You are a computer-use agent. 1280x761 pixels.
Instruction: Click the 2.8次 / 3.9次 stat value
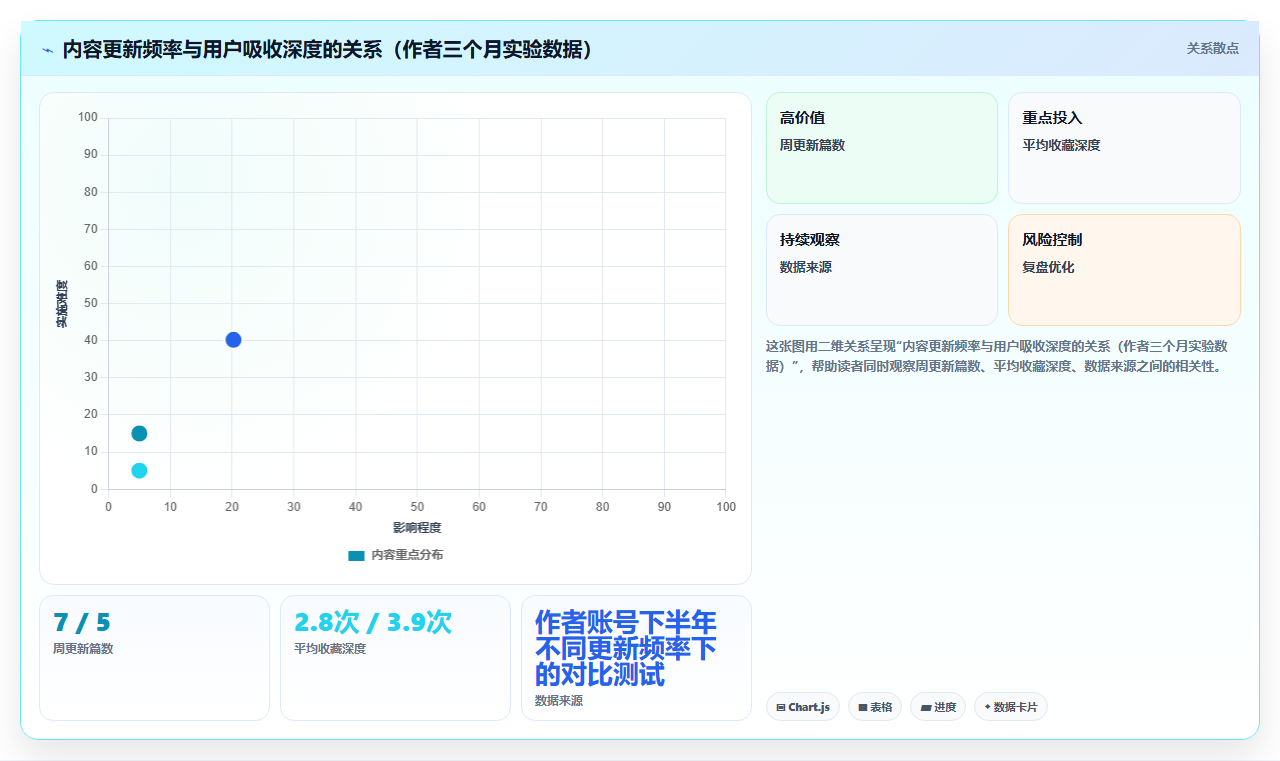(x=373, y=622)
